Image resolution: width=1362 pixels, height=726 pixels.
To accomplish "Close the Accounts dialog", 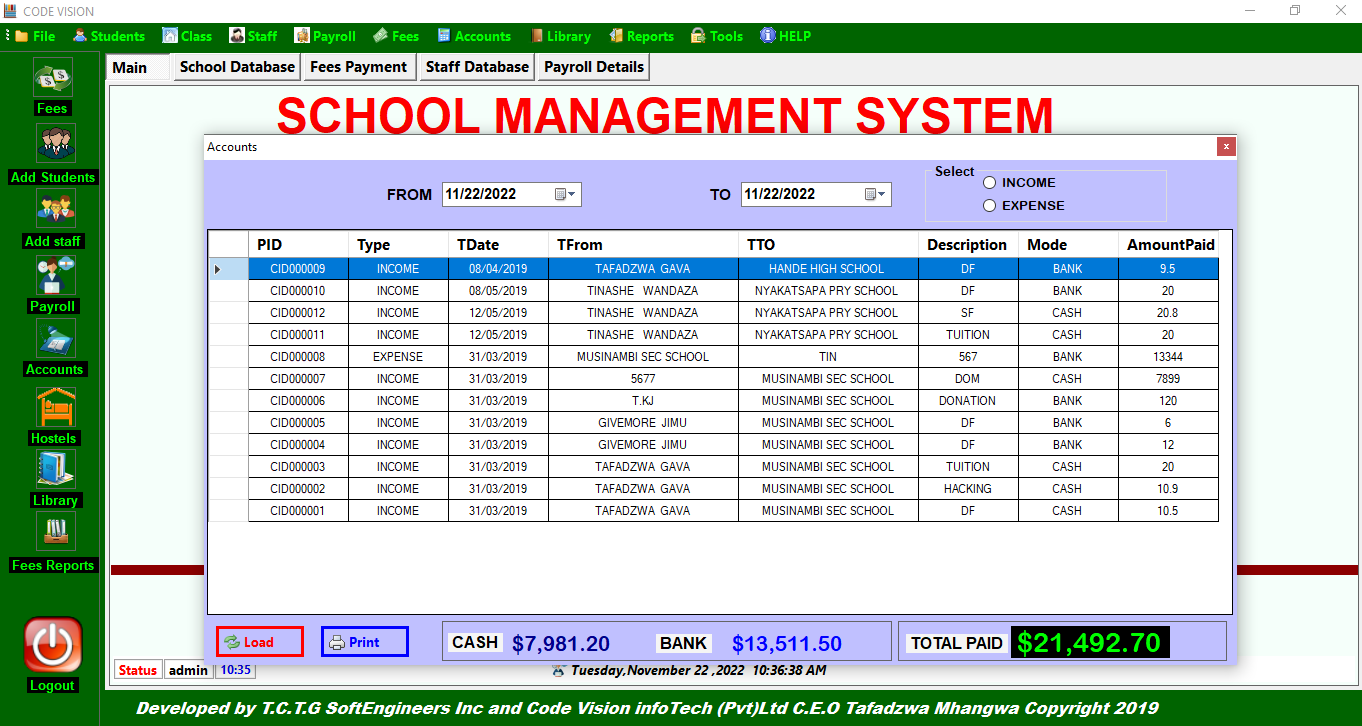I will click(x=1226, y=147).
